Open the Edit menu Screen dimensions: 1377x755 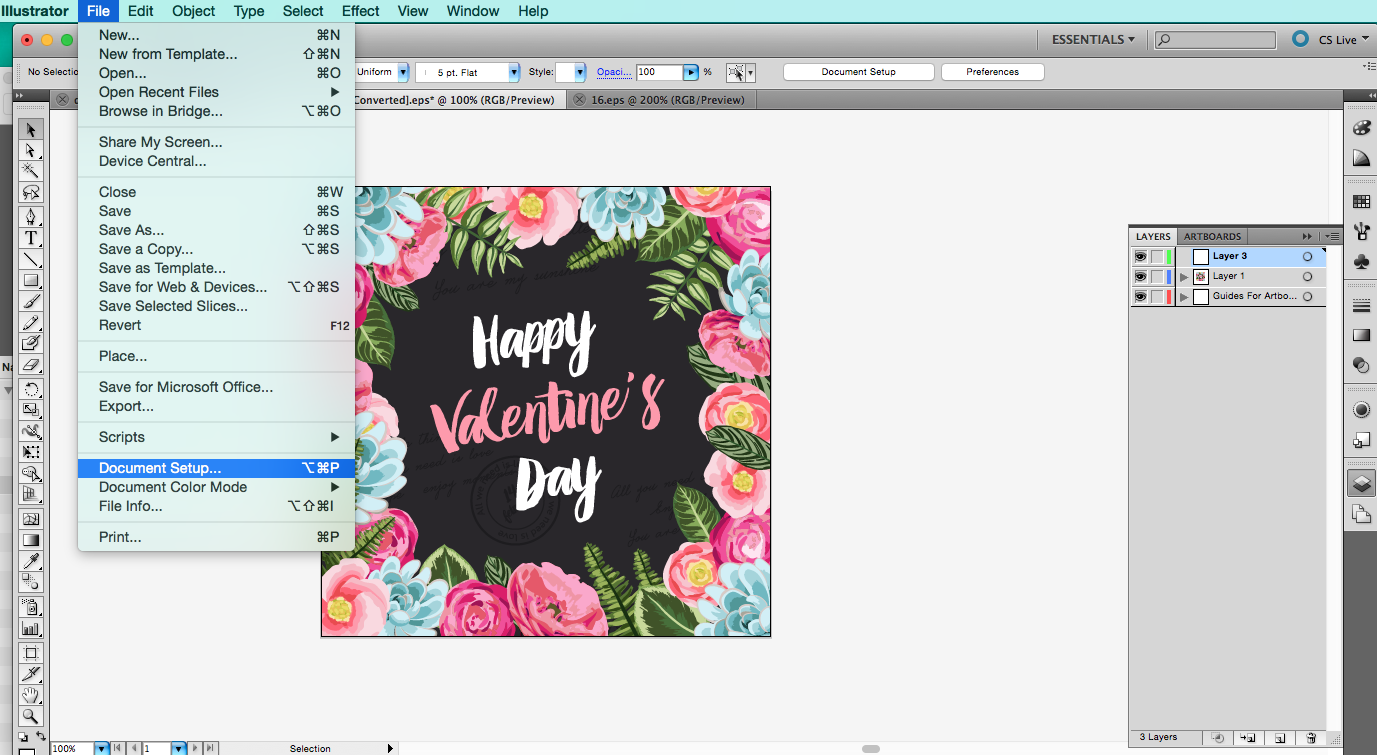pos(140,11)
